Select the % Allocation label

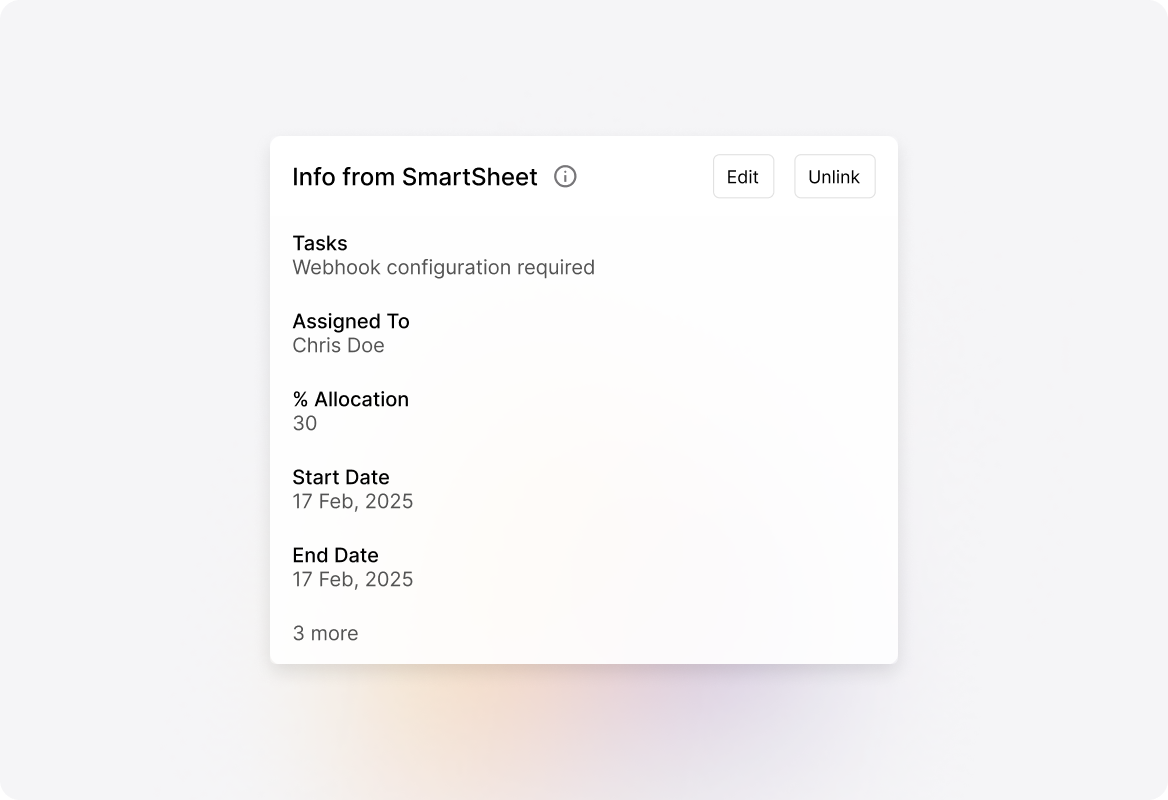point(350,399)
